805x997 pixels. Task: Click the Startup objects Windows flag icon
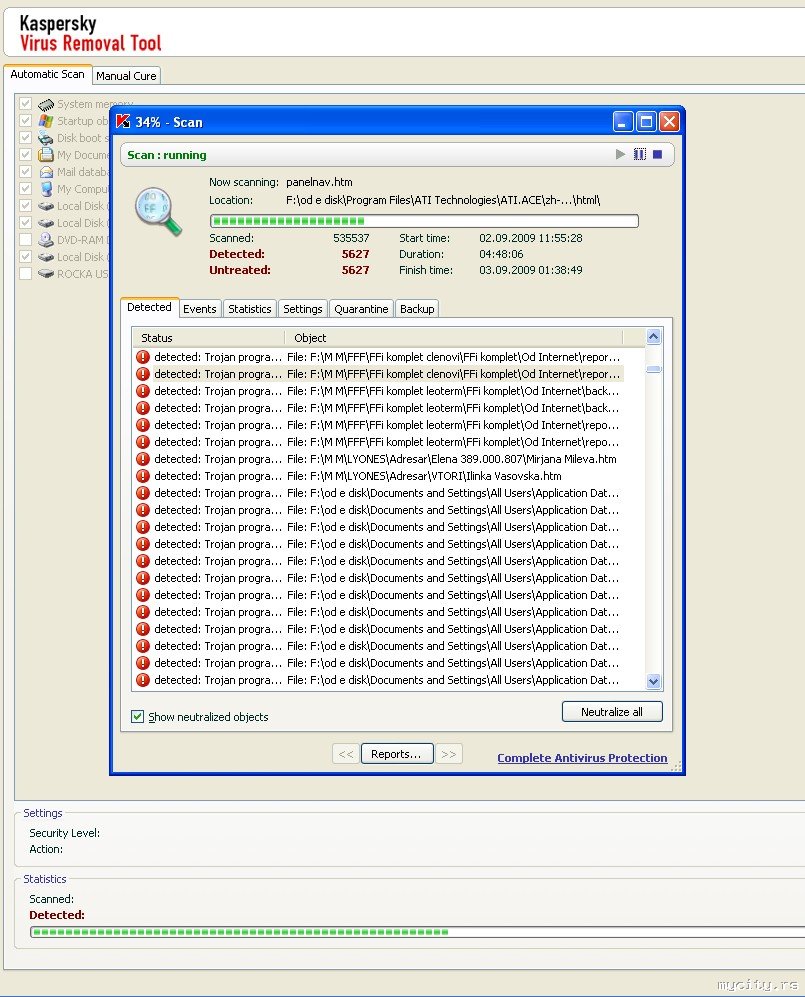46,121
